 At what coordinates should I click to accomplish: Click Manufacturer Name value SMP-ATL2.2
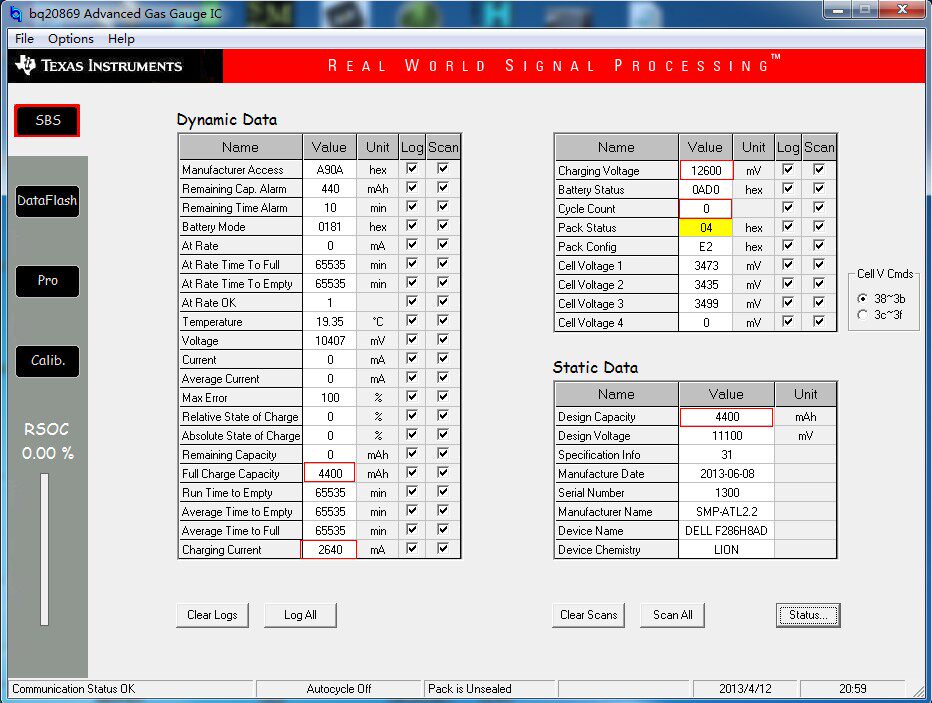726,512
